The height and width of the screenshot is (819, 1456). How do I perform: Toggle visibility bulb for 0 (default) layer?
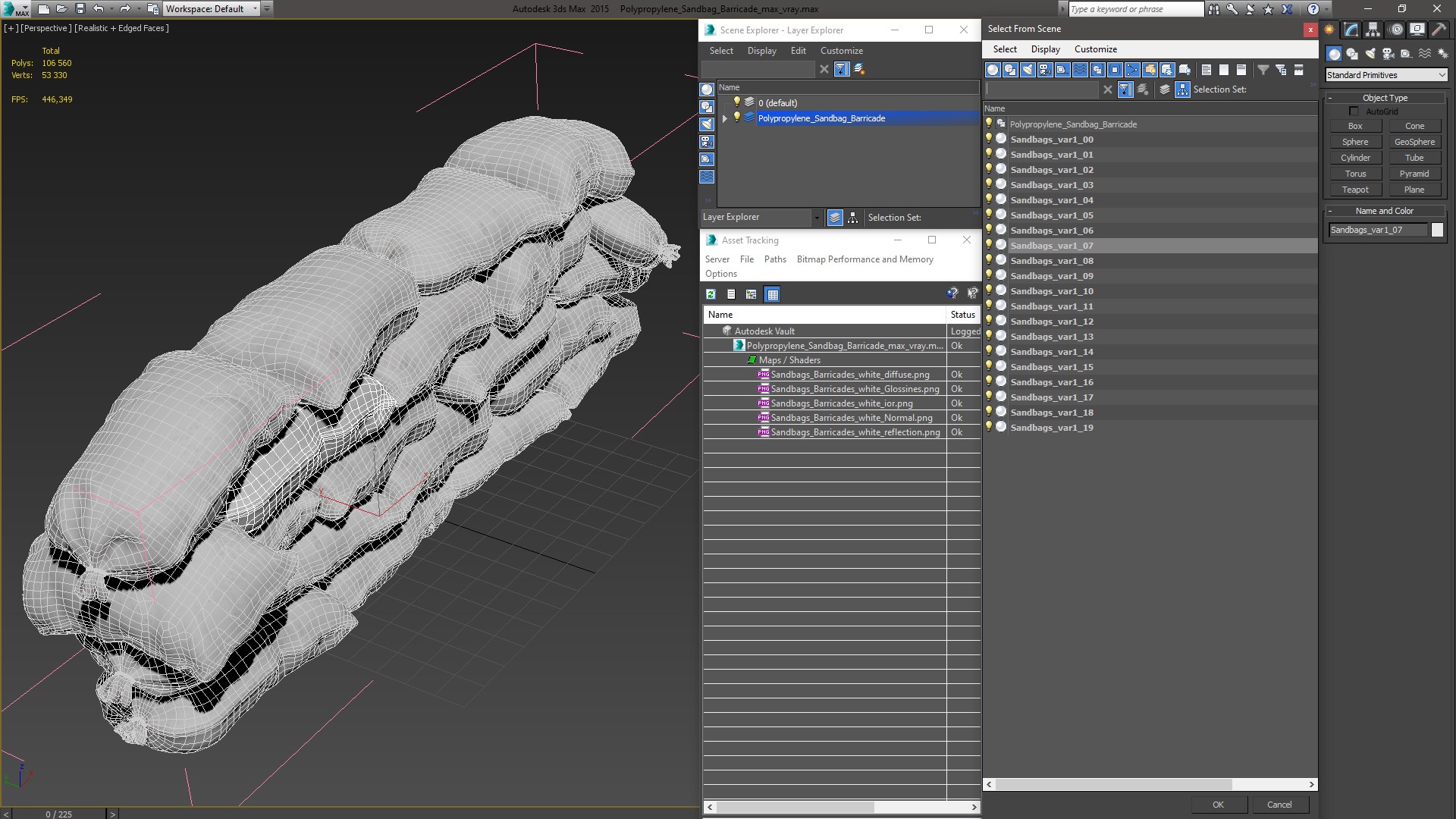(736, 102)
